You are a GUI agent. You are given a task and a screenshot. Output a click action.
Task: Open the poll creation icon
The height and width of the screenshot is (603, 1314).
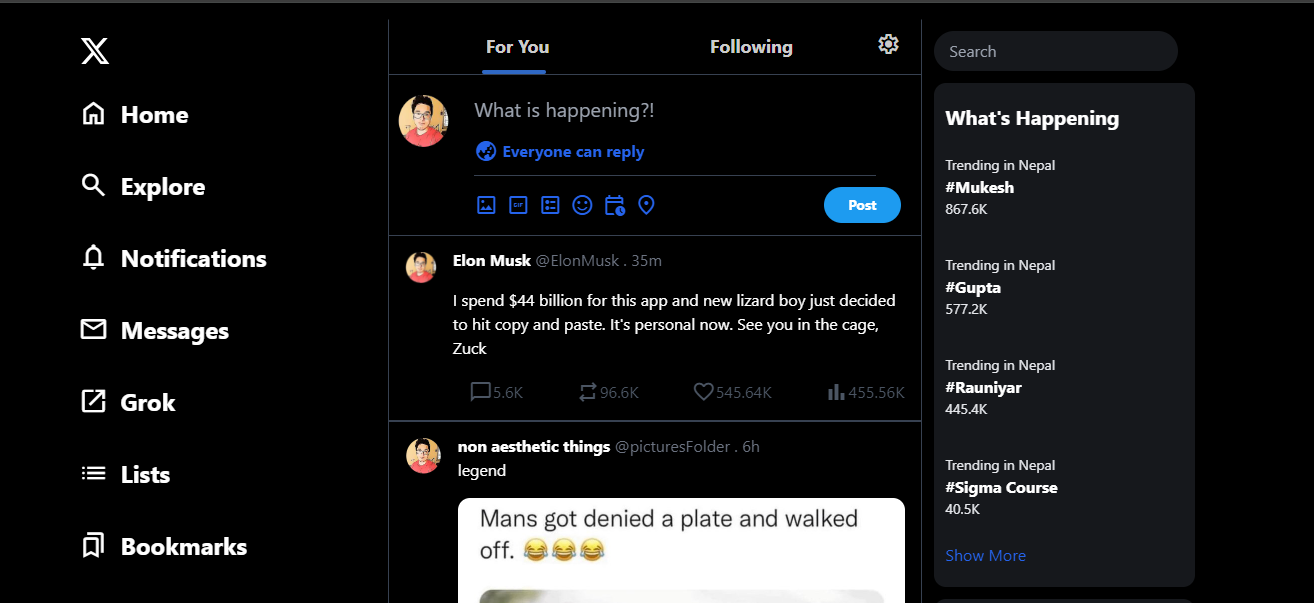tap(550, 204)
